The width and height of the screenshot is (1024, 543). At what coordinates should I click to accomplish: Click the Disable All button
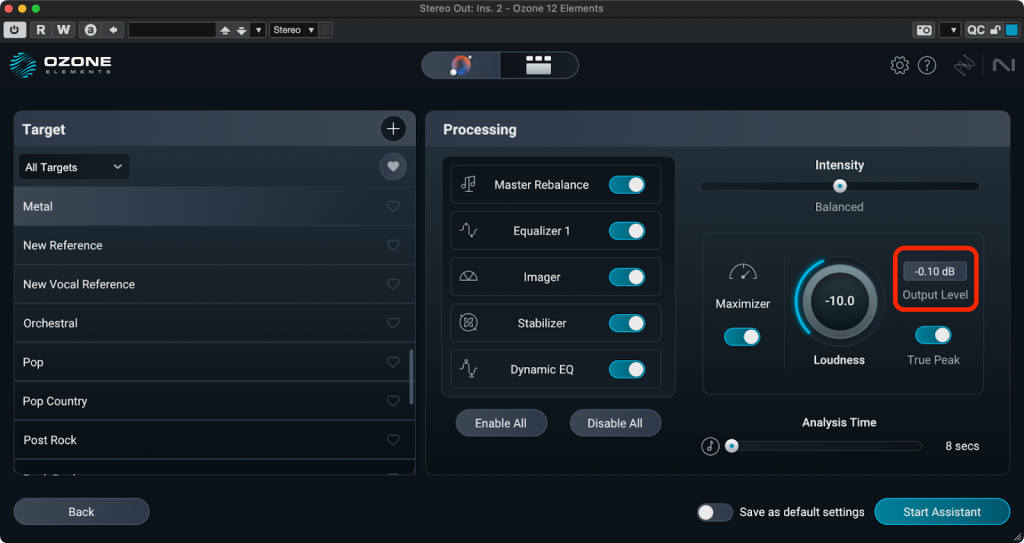(x=615, y=423)
